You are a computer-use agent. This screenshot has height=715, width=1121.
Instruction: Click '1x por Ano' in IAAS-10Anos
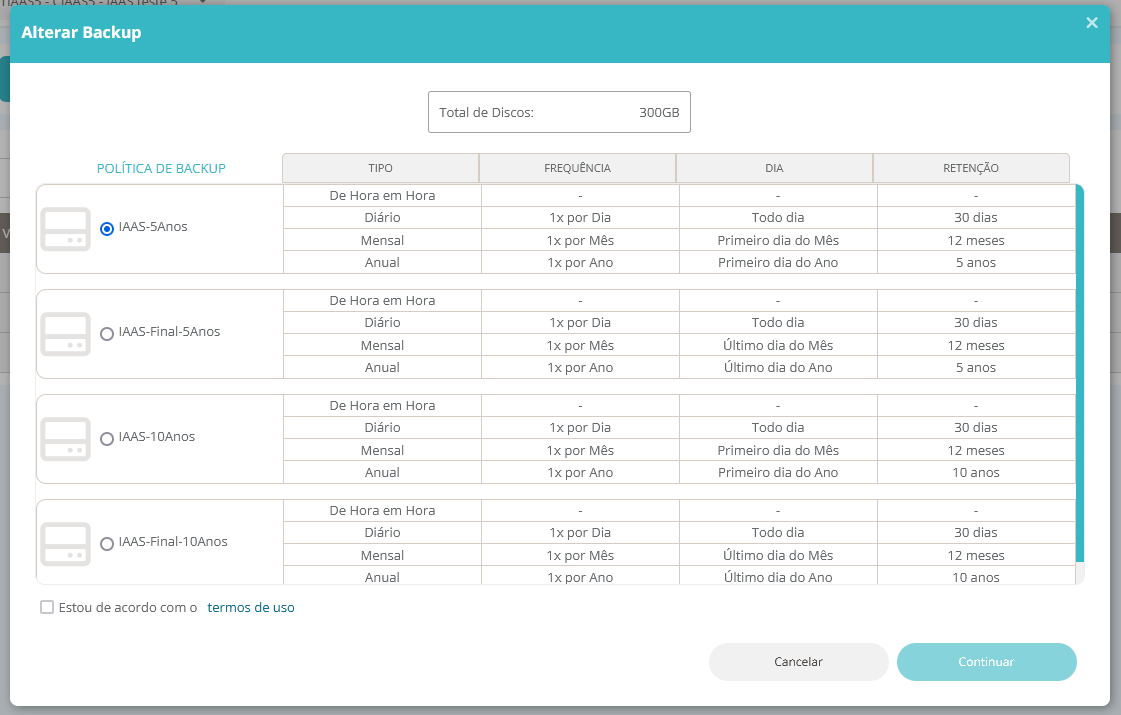point(580,473)
